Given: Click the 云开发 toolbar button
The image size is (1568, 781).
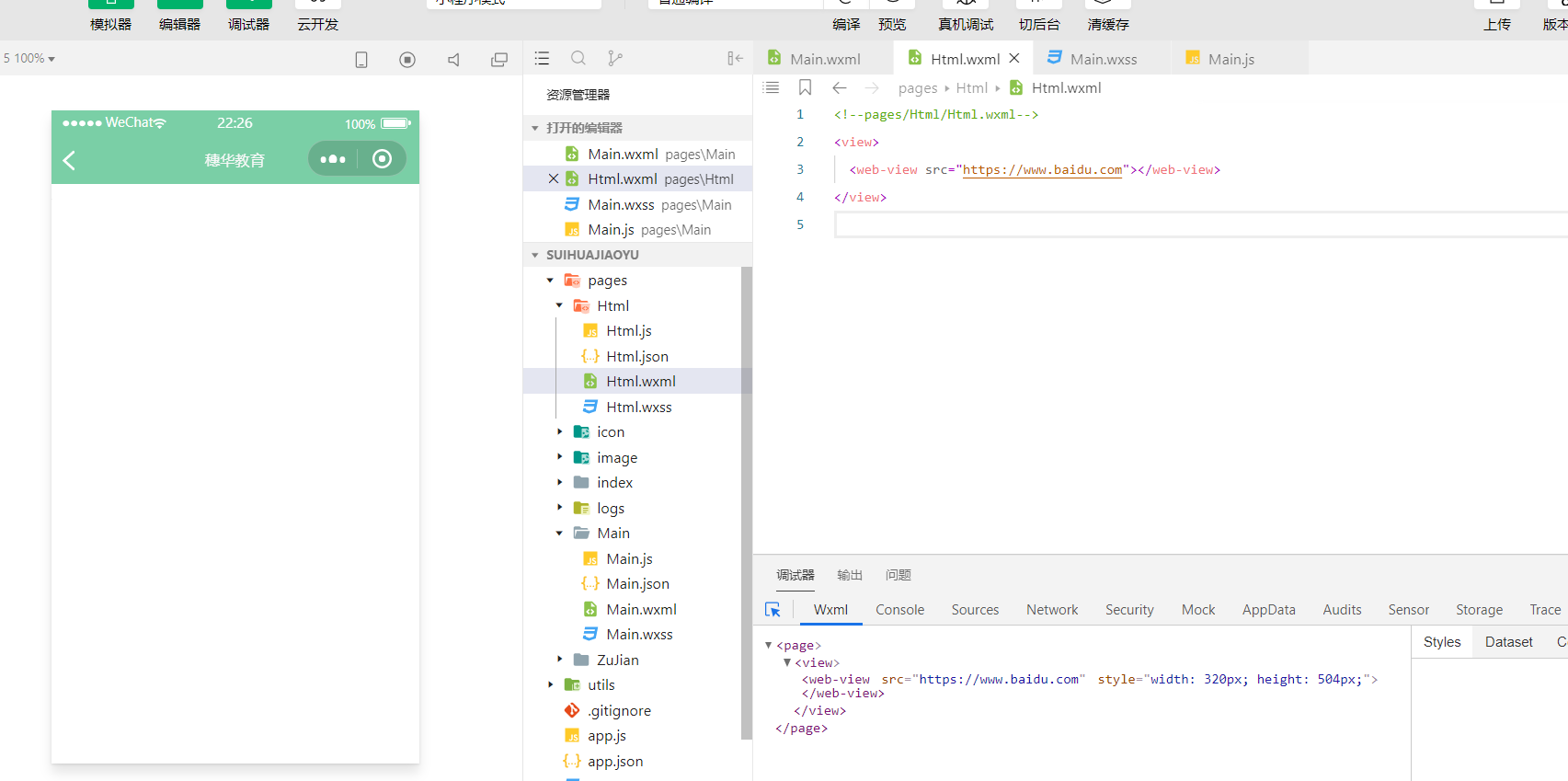Looking at the screenshot, I should click(x=317, y=16).
